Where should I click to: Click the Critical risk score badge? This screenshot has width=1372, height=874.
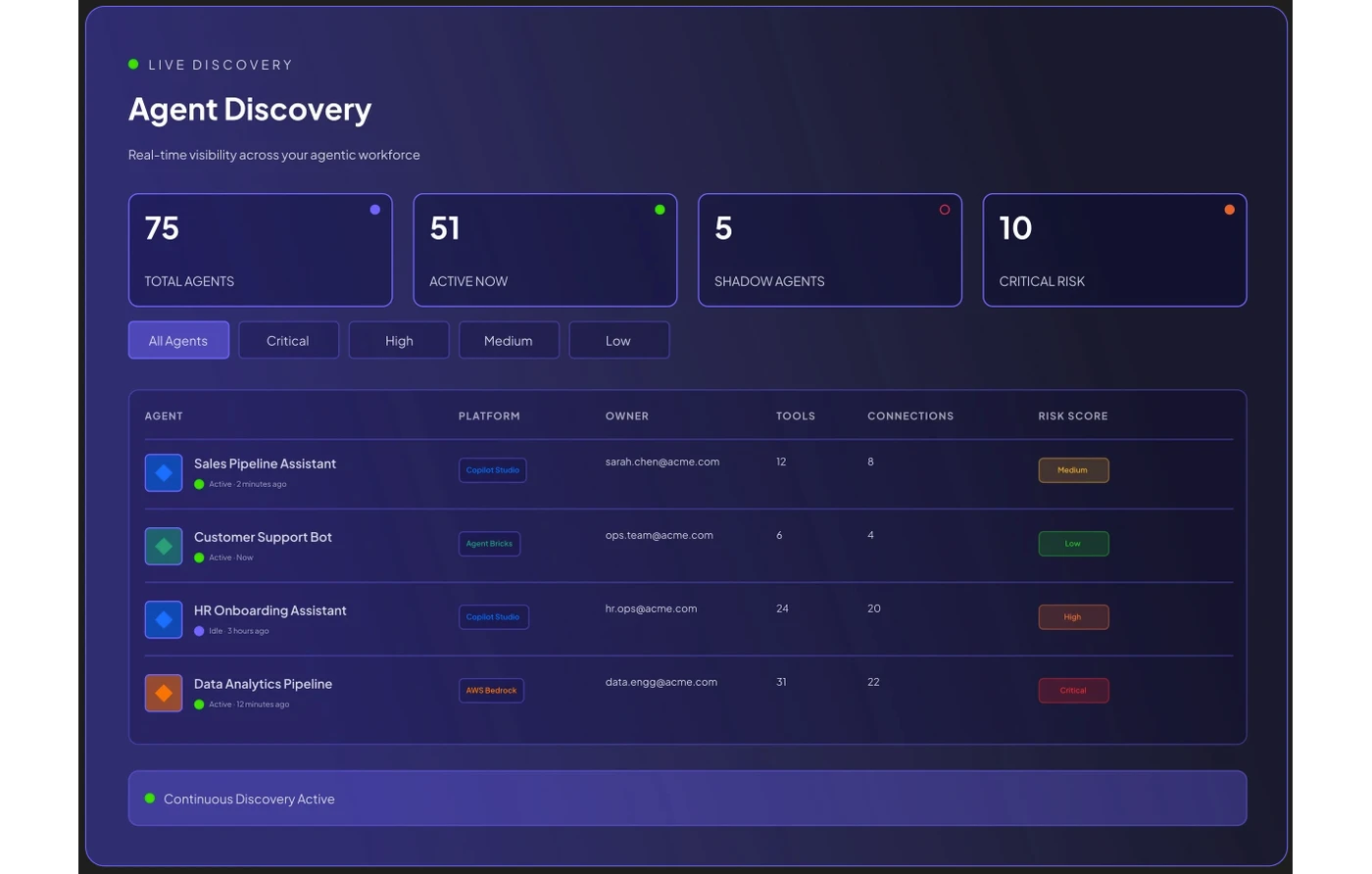1073,691
